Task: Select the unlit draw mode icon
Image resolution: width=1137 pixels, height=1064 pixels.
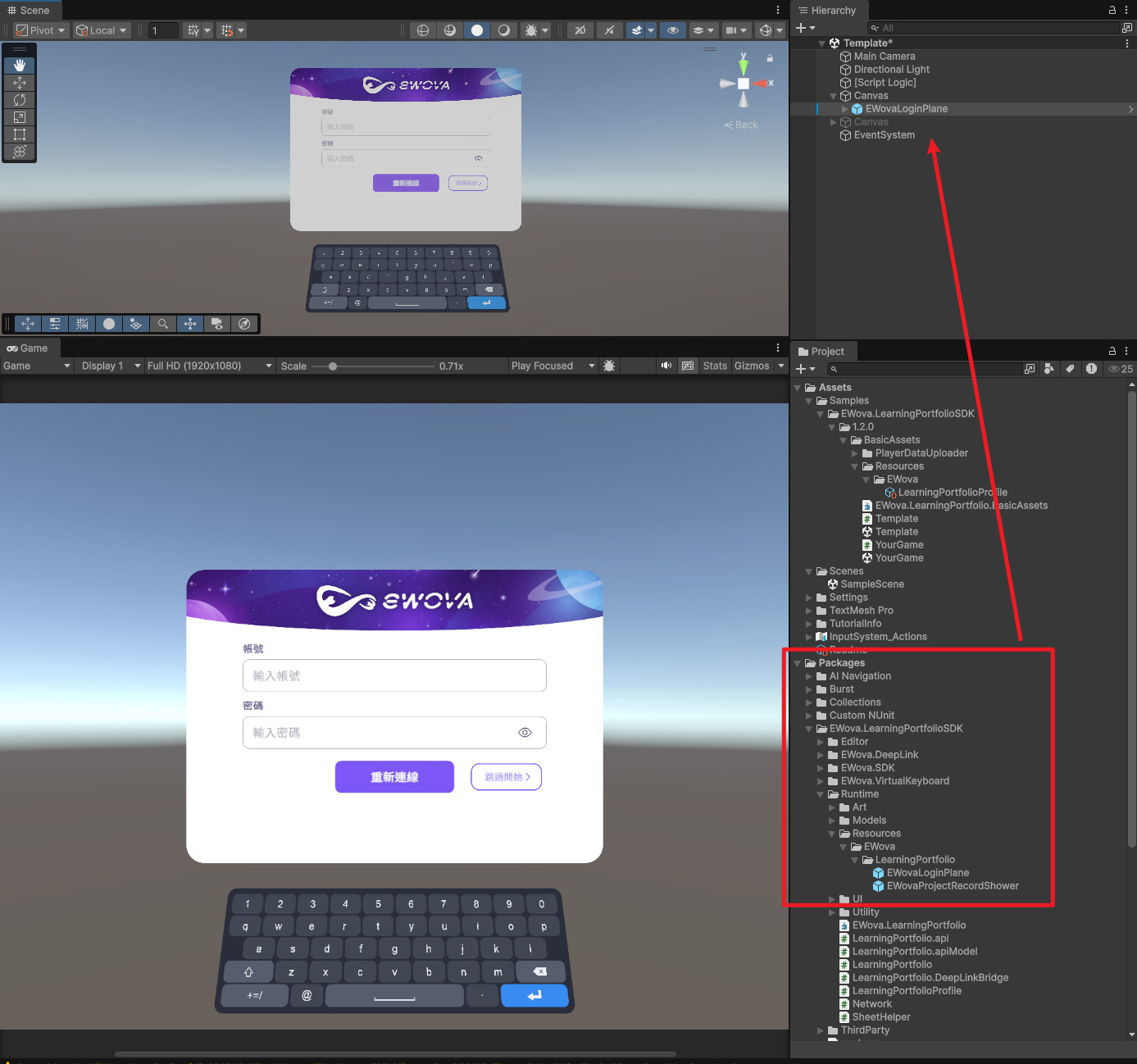Action: coord(504,30)
